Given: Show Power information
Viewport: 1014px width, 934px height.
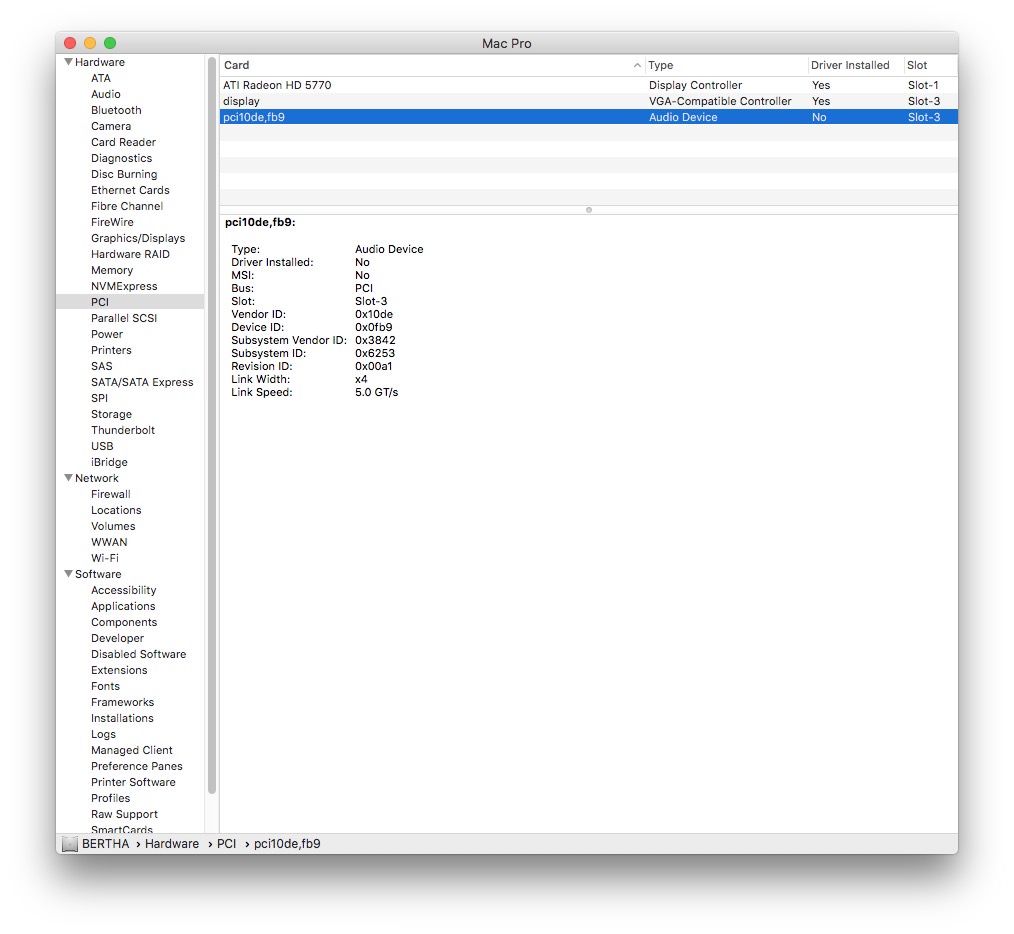Looking at the screenshot, I should coord(107,334).
